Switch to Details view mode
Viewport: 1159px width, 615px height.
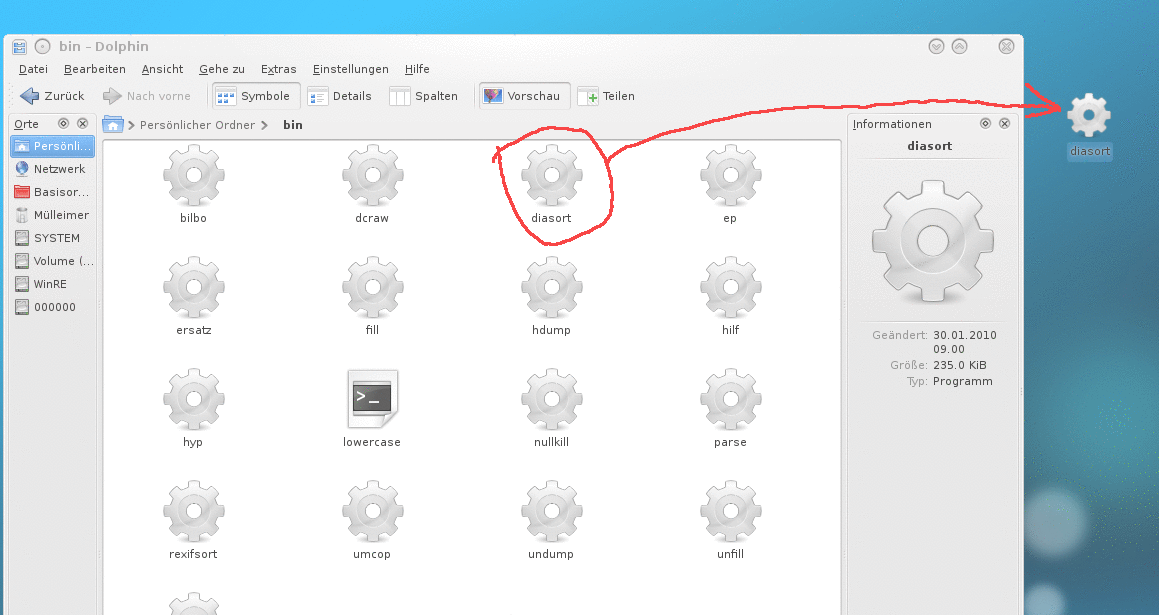click(x=340, y=96)
